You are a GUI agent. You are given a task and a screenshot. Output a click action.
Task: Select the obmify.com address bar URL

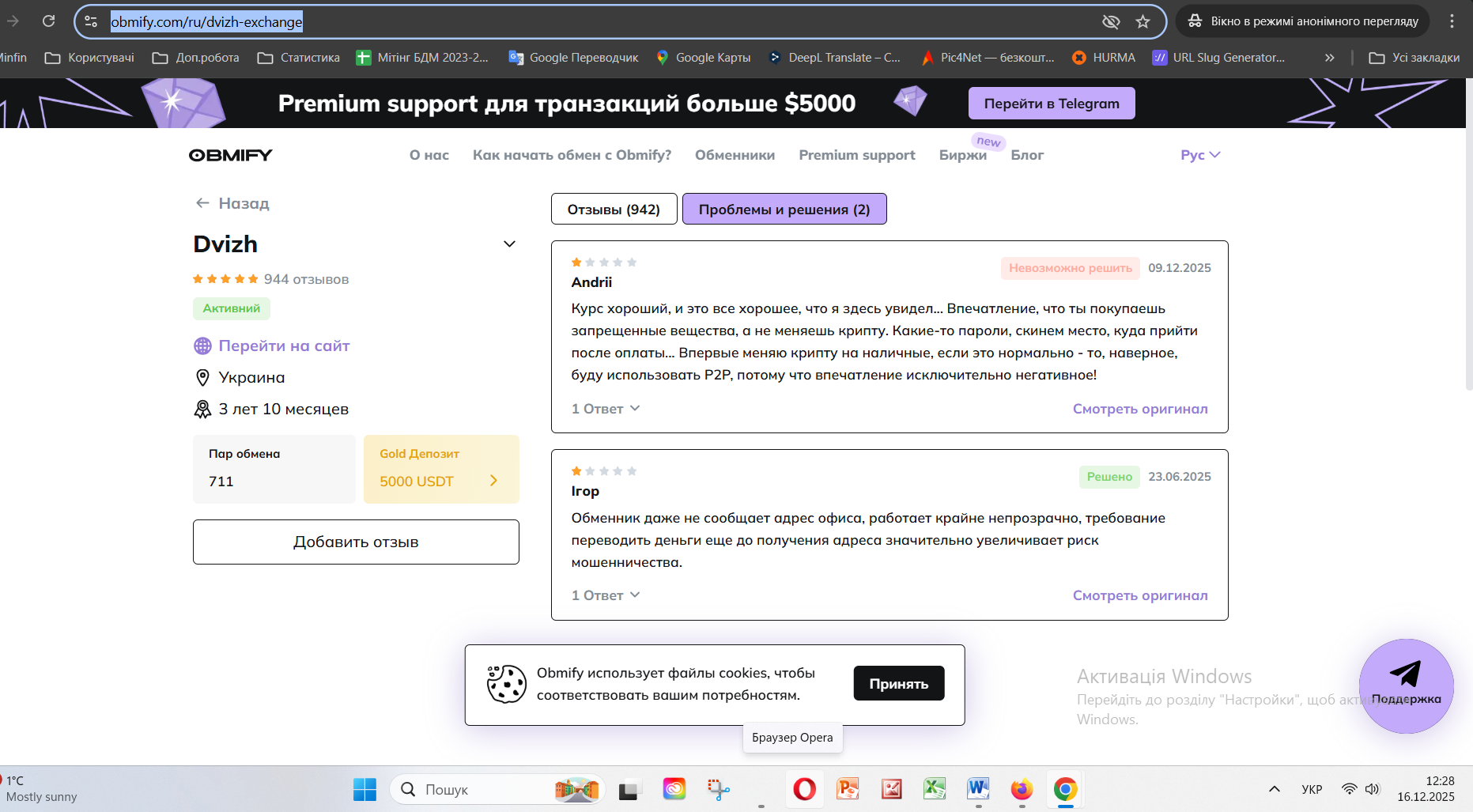pyautogui.click(x=206, y=21)
